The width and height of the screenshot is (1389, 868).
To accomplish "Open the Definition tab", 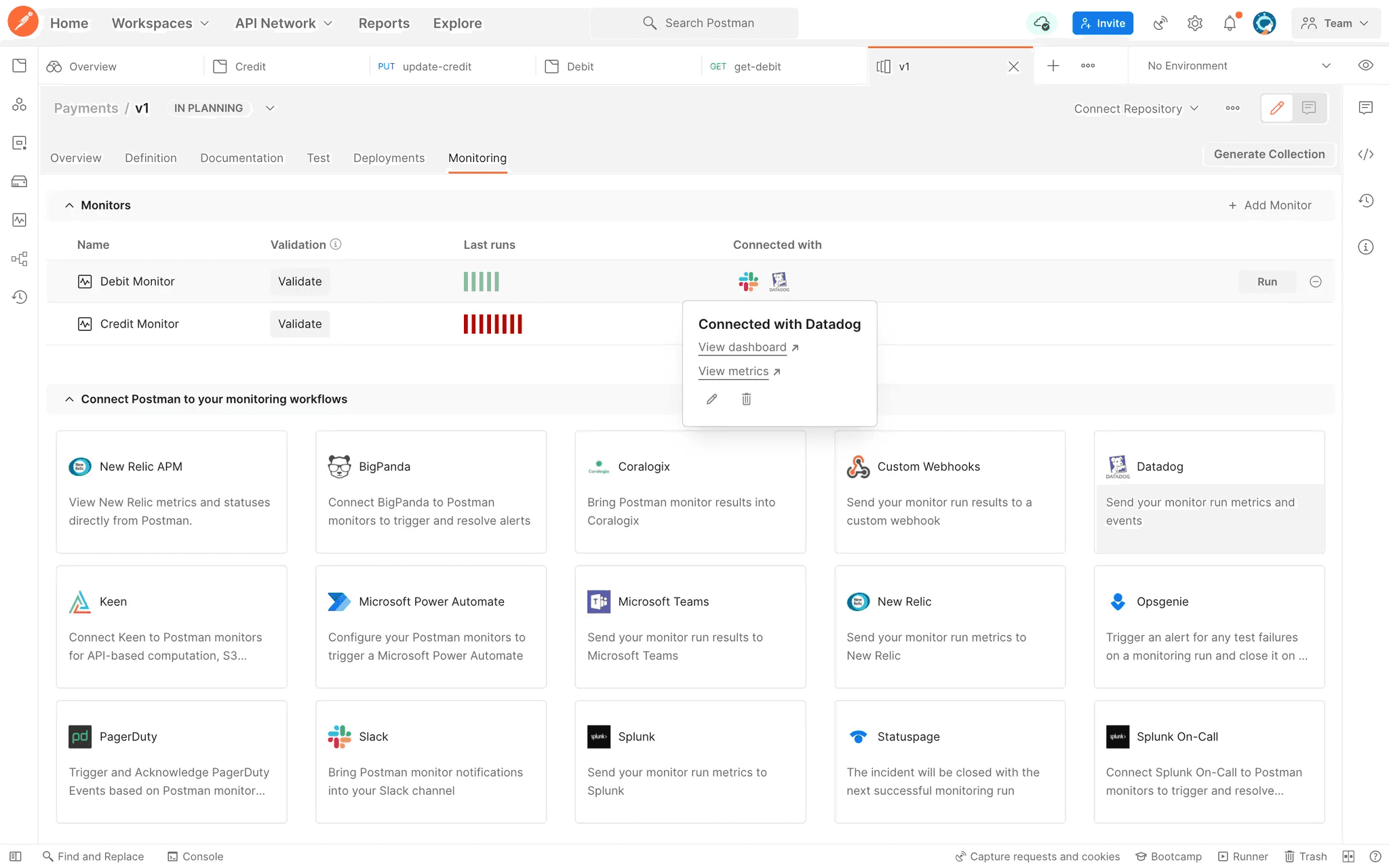I will pyautogui.click(x=151, y=158).
